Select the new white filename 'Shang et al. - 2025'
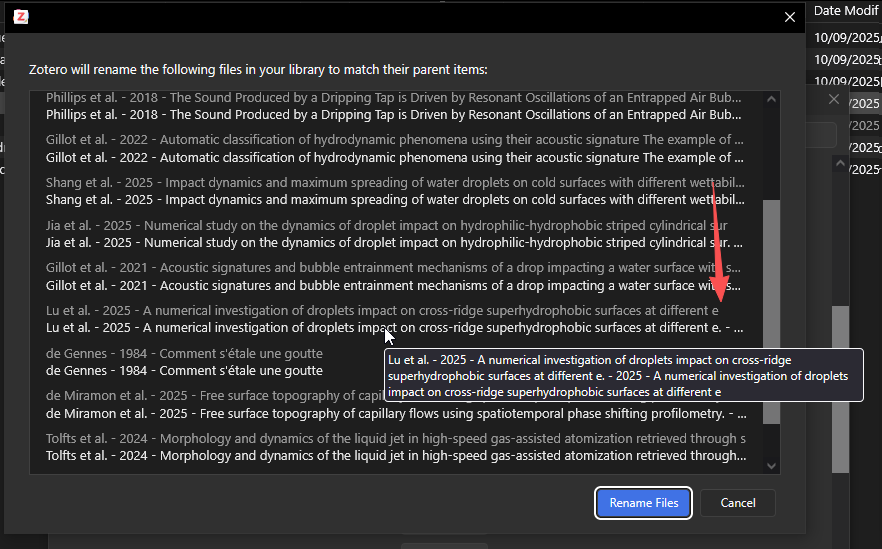This screenshot has height=549, width=882. pos(395,200)
